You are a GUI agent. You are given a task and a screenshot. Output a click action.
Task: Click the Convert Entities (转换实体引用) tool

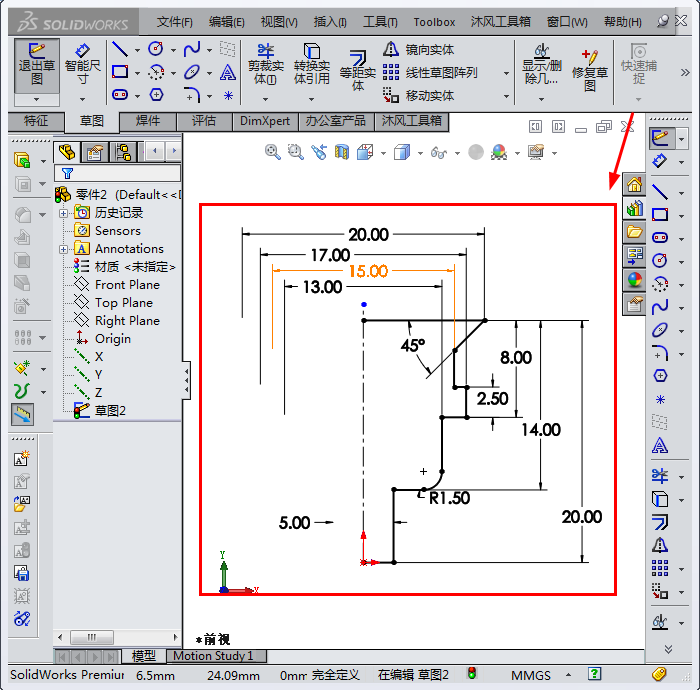pyautogui.click(x=312, y=64)
